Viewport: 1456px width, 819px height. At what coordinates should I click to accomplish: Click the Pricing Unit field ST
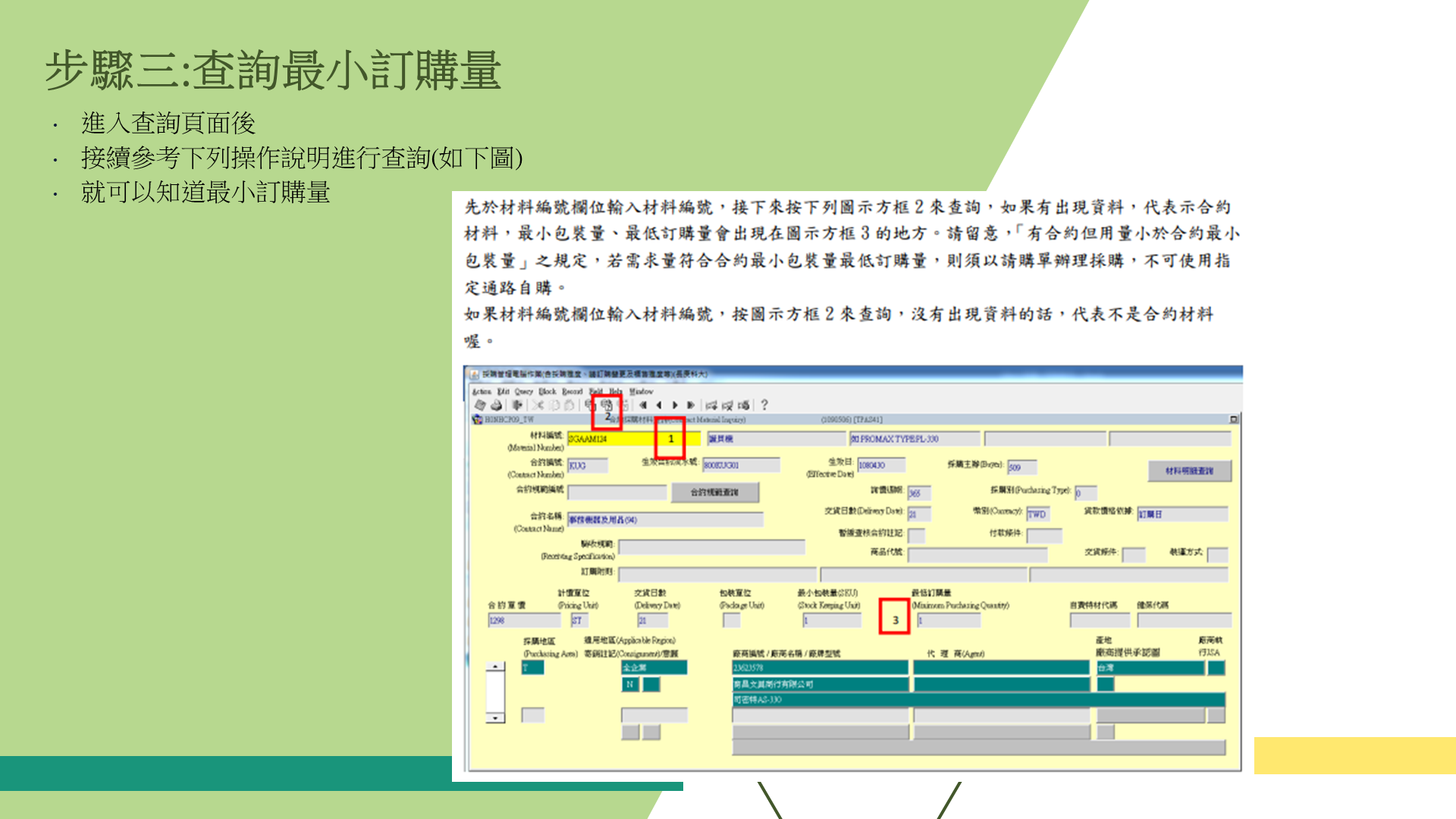pyautogui.click(x=579, y=620)
